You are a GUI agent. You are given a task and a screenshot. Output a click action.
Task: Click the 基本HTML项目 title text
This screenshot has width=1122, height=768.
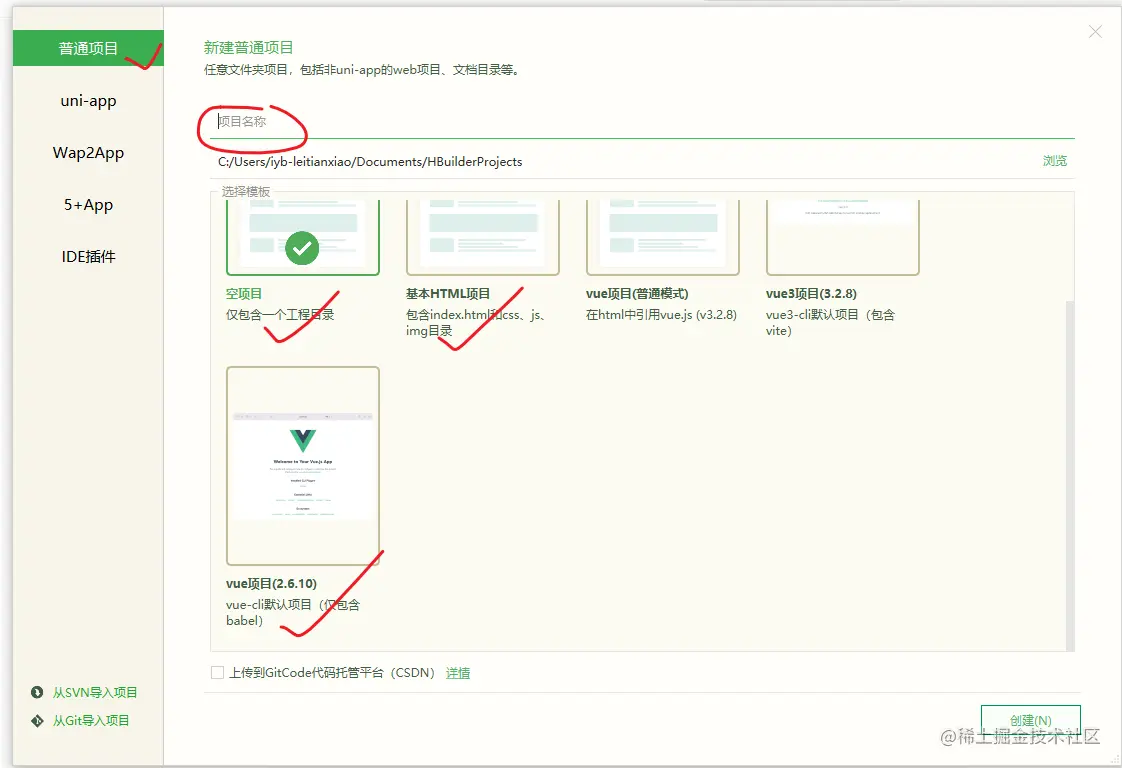click(448, 293)
